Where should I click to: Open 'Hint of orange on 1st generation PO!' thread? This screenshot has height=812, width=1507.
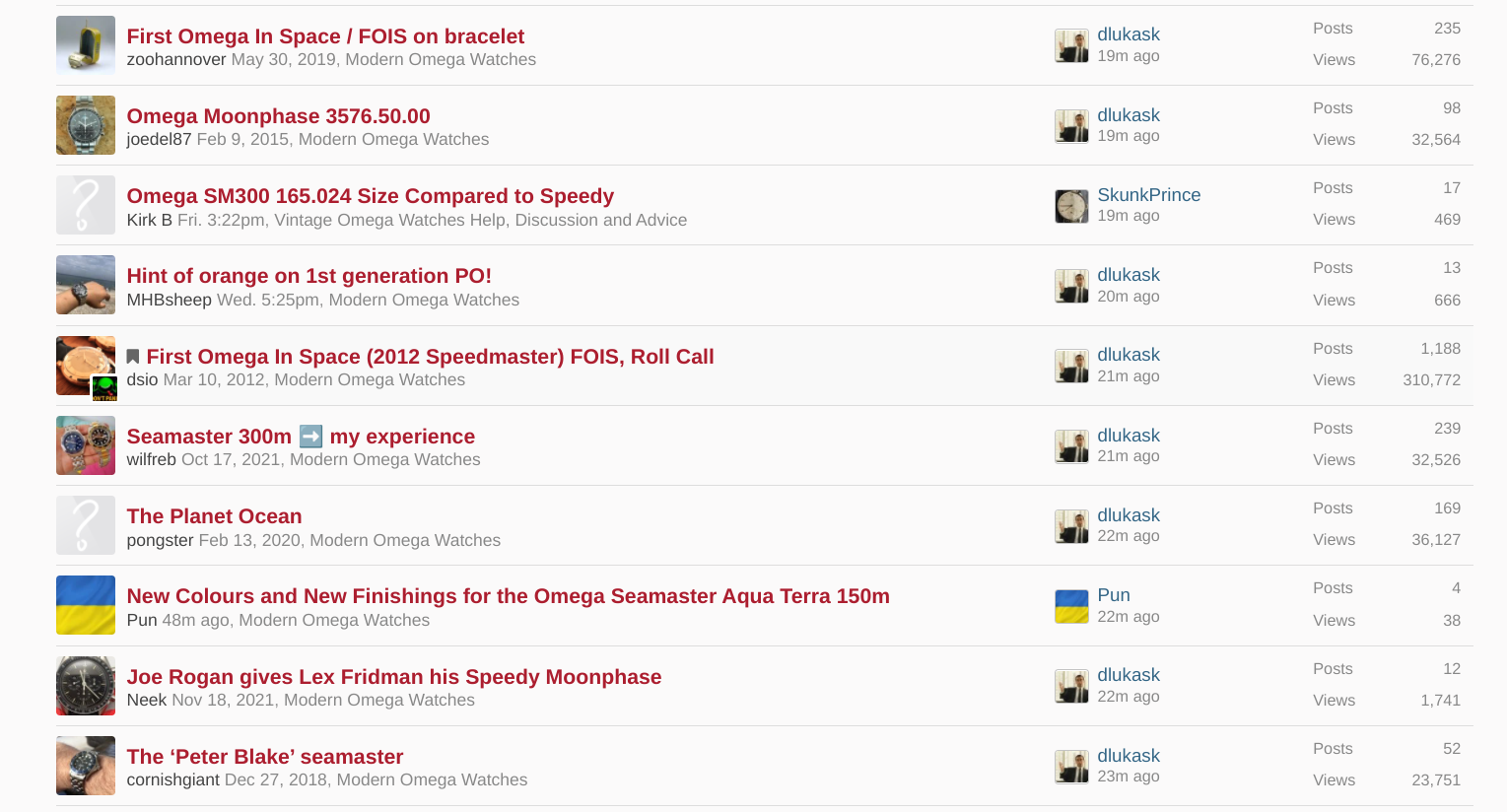(308, 276)
